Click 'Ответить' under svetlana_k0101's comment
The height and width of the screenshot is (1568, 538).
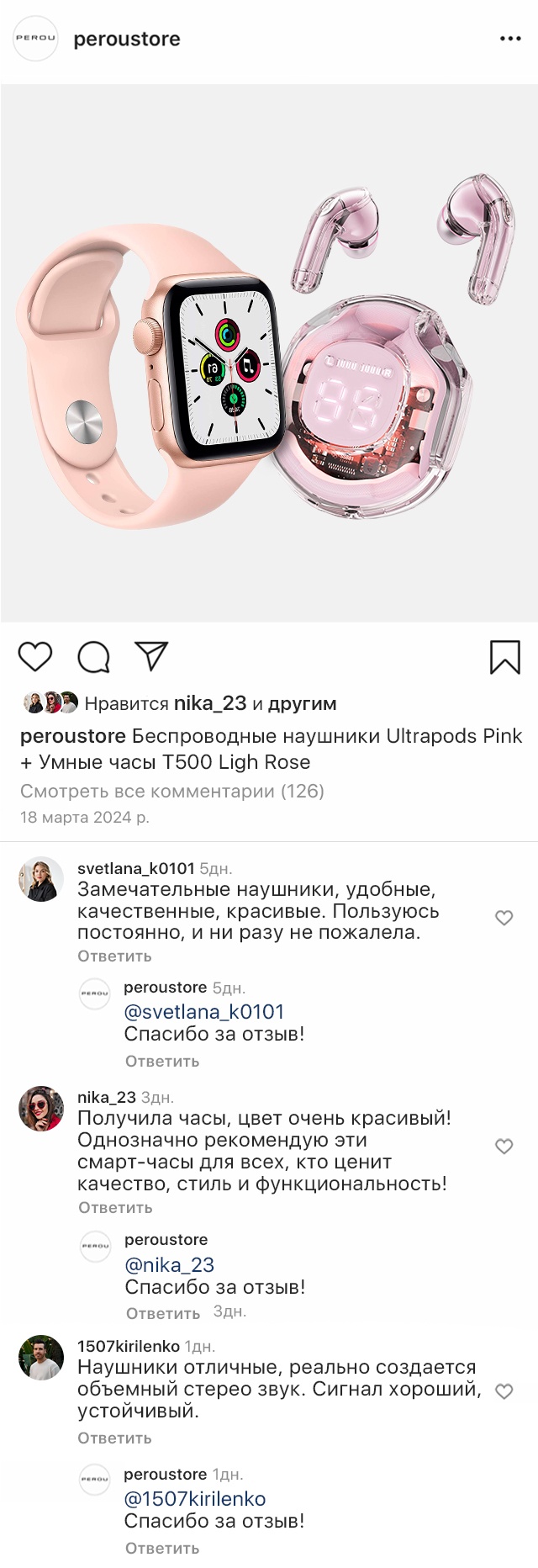(115, 956)
